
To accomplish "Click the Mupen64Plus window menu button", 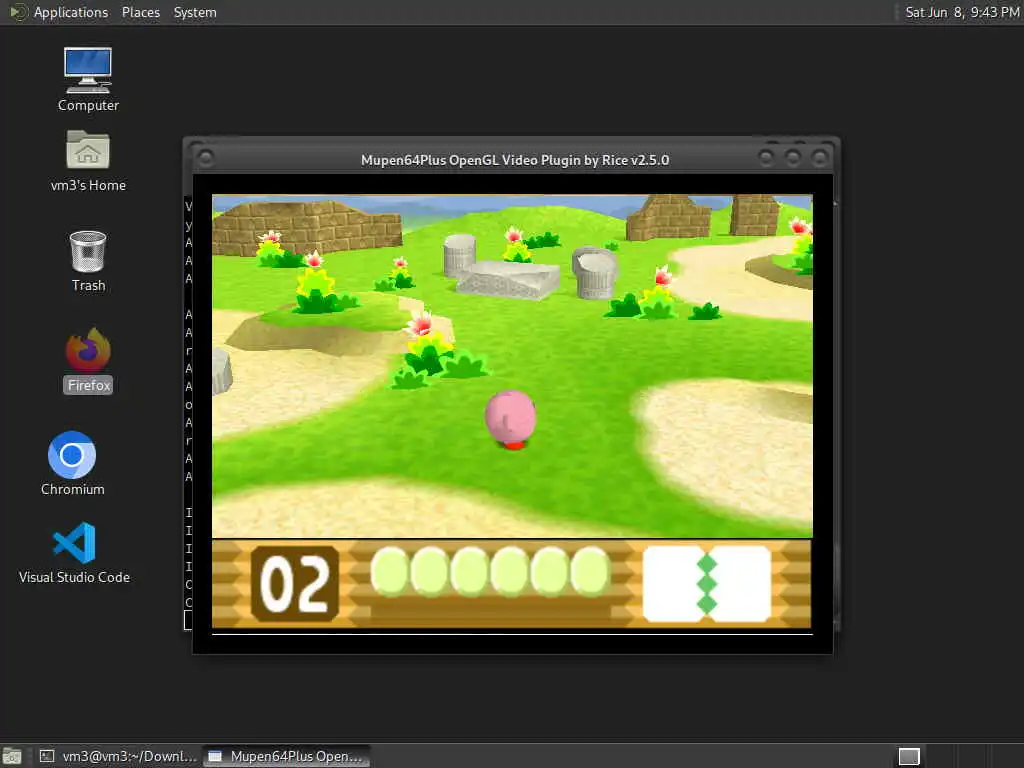I will pyautogui.click(x=205, y=158).
